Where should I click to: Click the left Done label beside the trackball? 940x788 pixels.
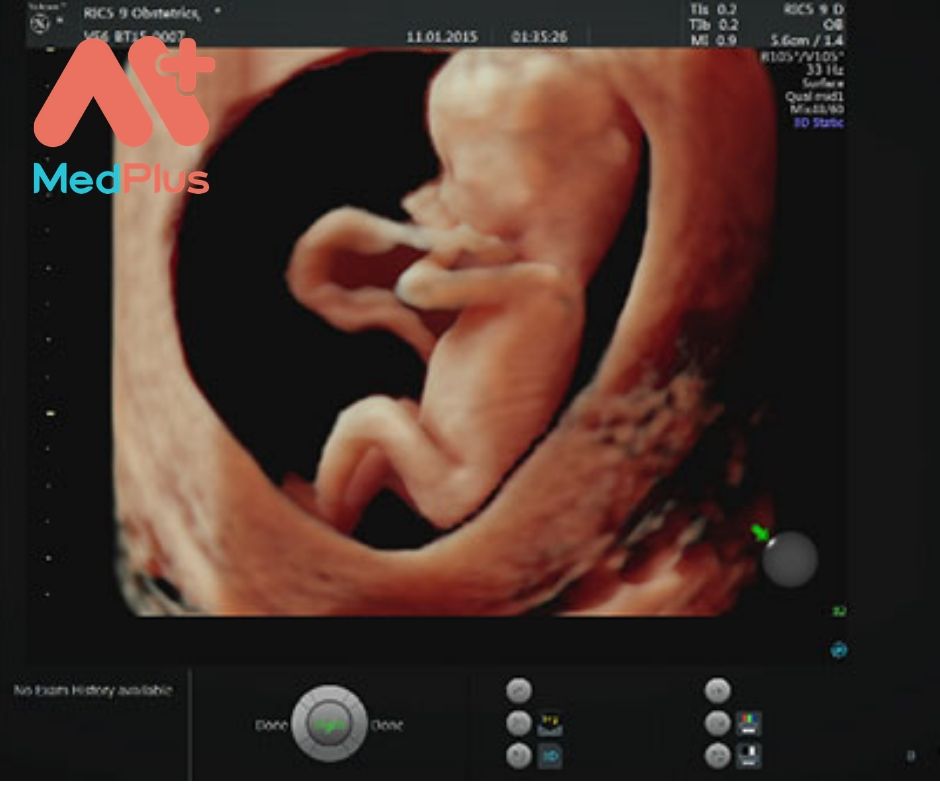click(271, 725)
